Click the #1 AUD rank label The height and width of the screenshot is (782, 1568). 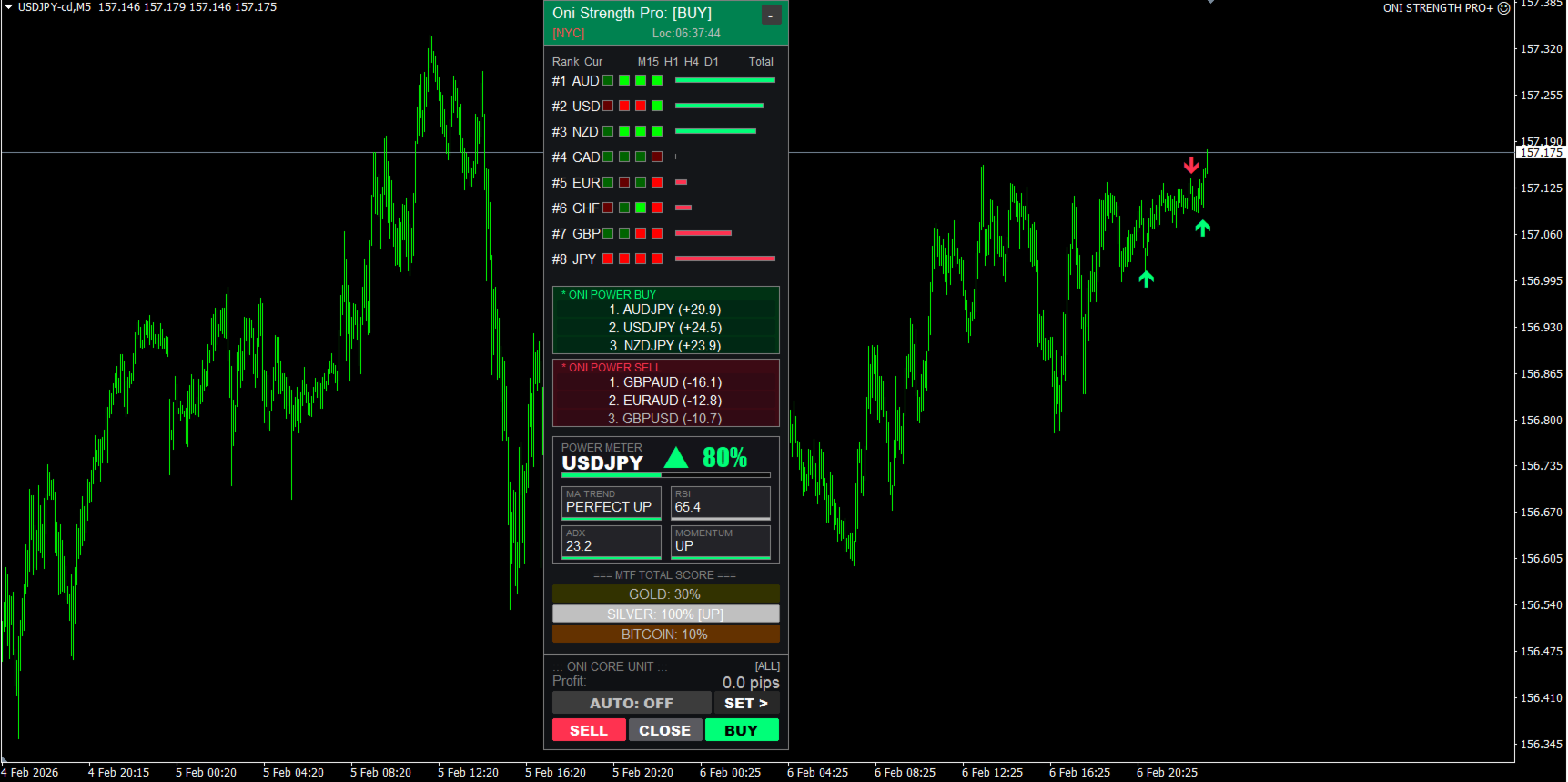pos(575,81)
